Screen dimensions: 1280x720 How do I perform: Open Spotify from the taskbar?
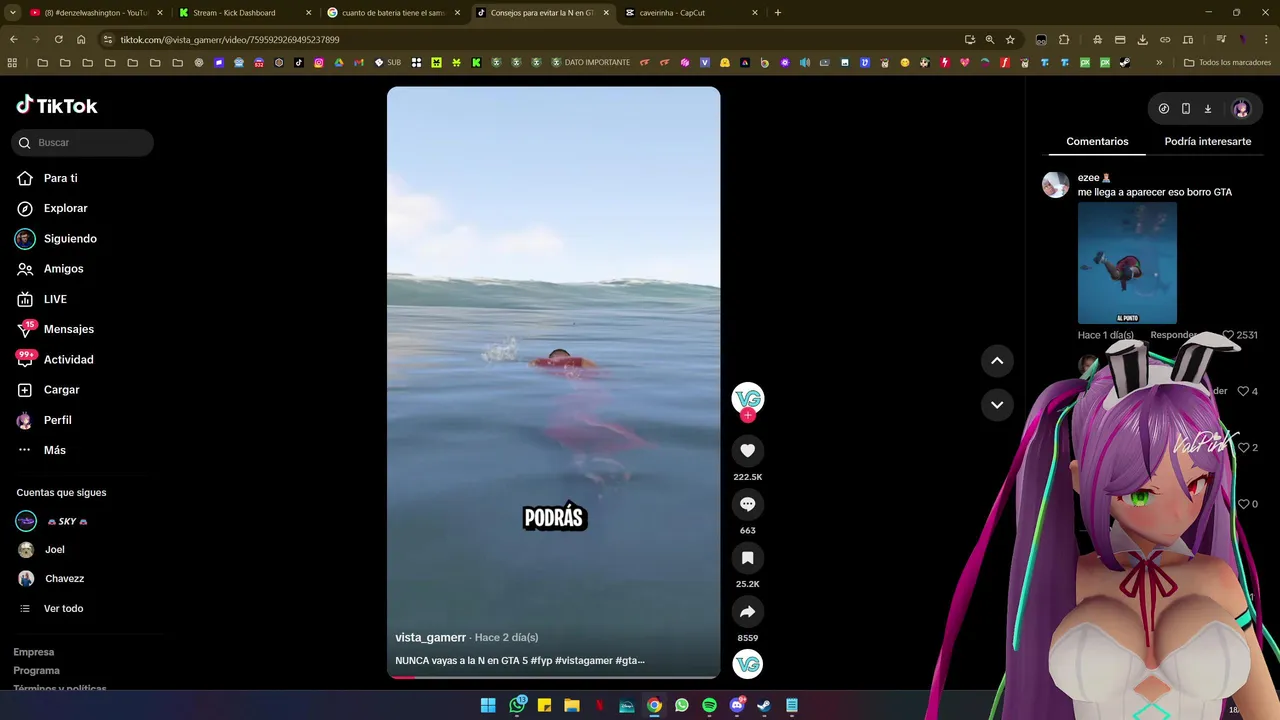tap(709, 705)
